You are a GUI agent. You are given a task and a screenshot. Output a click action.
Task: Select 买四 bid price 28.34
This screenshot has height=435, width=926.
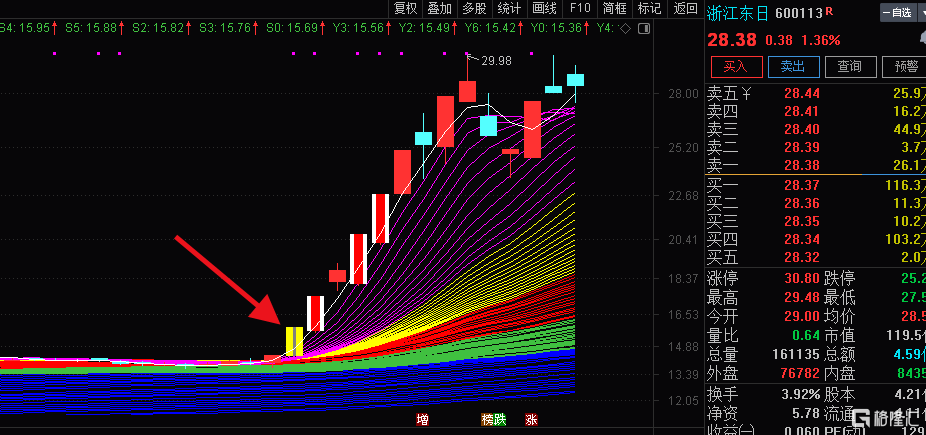802,240
